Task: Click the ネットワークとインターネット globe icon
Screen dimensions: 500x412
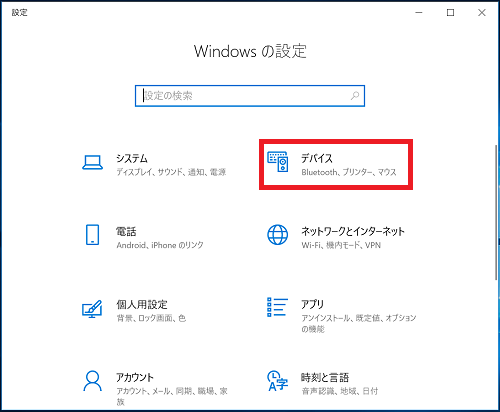Action: (x=277, y=235)
